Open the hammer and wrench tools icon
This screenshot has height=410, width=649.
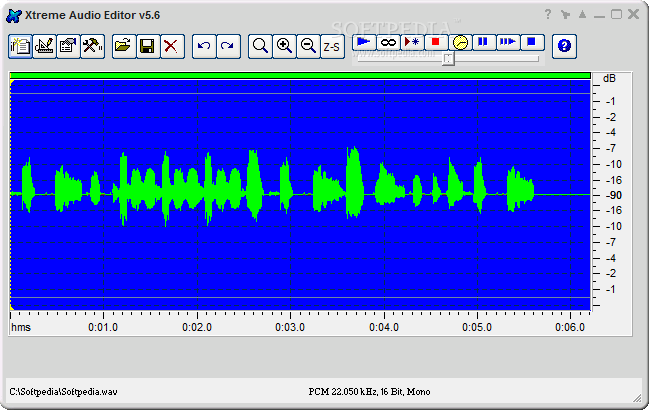(92, 46)
